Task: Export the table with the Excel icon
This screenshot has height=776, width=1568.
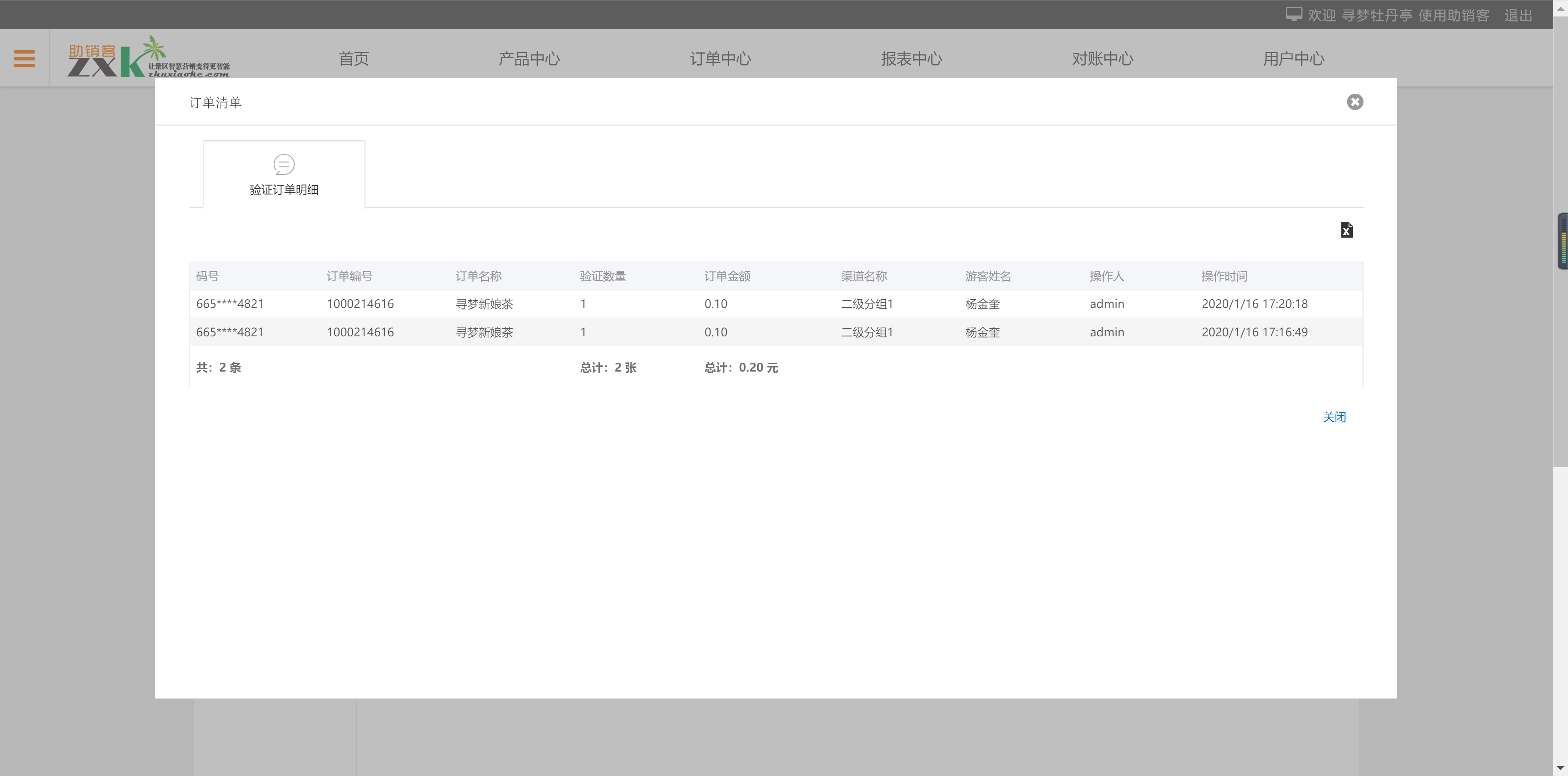Action: (1346, 230)
